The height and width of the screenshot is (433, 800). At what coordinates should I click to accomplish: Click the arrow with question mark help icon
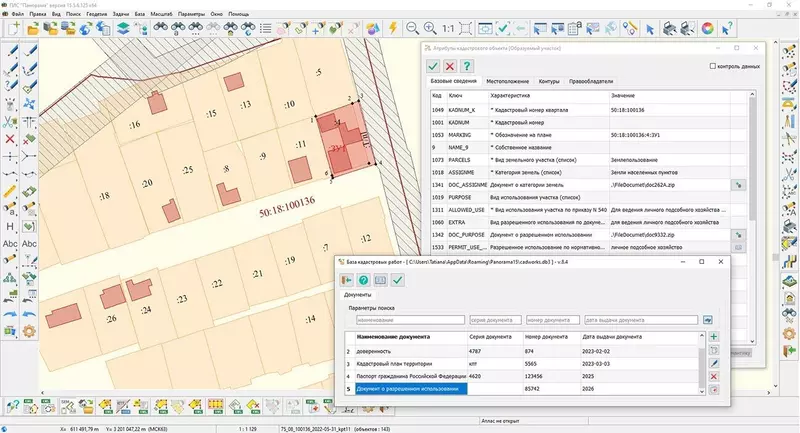[x=727, y=29]
